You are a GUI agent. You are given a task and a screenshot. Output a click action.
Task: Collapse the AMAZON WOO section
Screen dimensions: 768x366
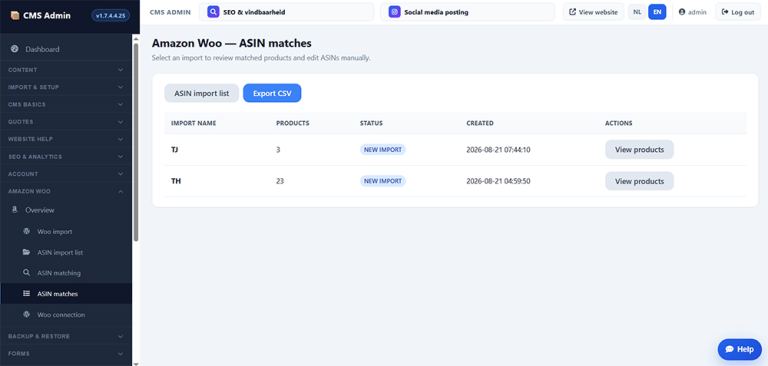[x=66, y=191]
